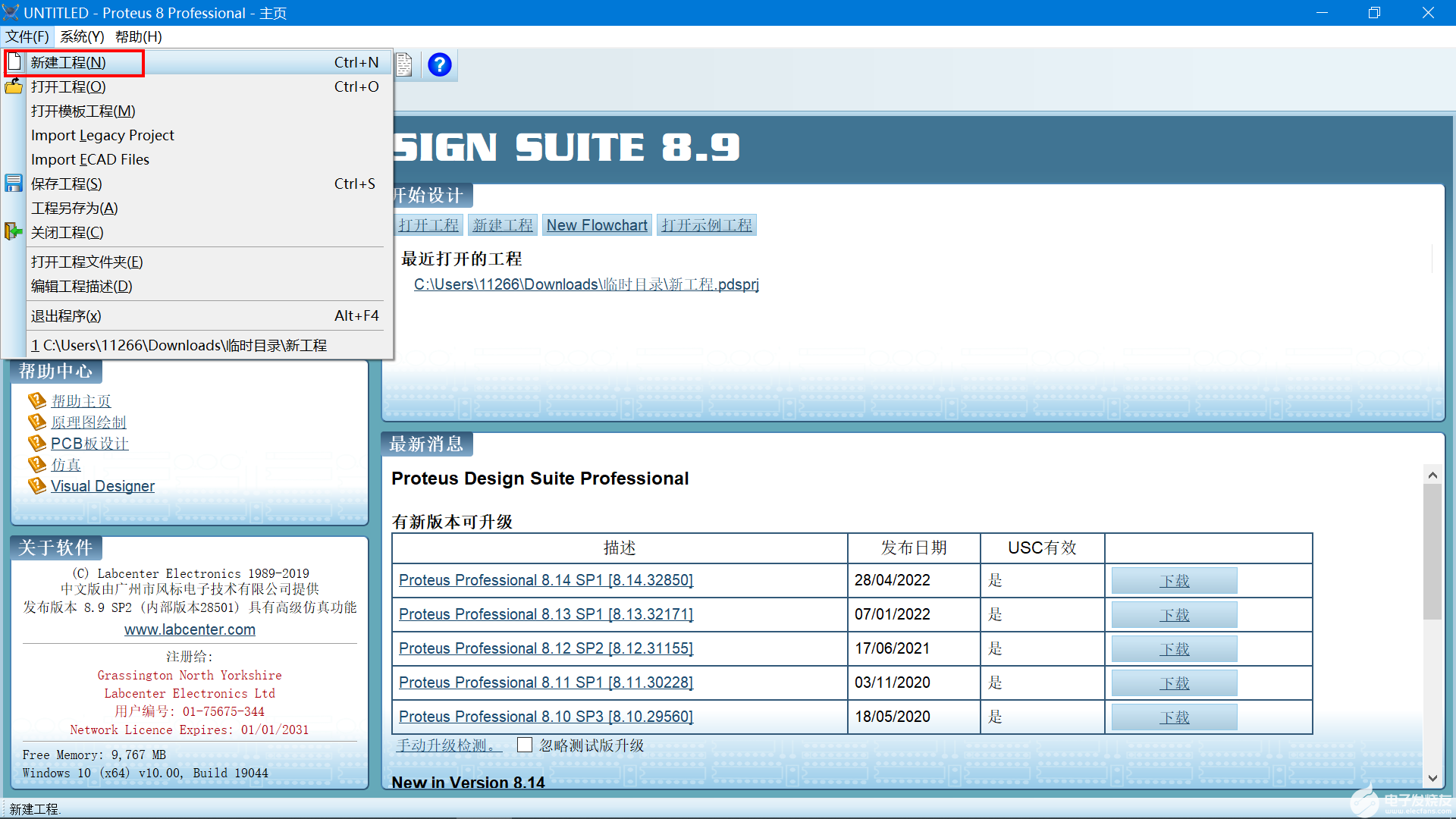Open the New Flowchart link
Viewport: 1456px width, 819px height.
tap(597, 224)
